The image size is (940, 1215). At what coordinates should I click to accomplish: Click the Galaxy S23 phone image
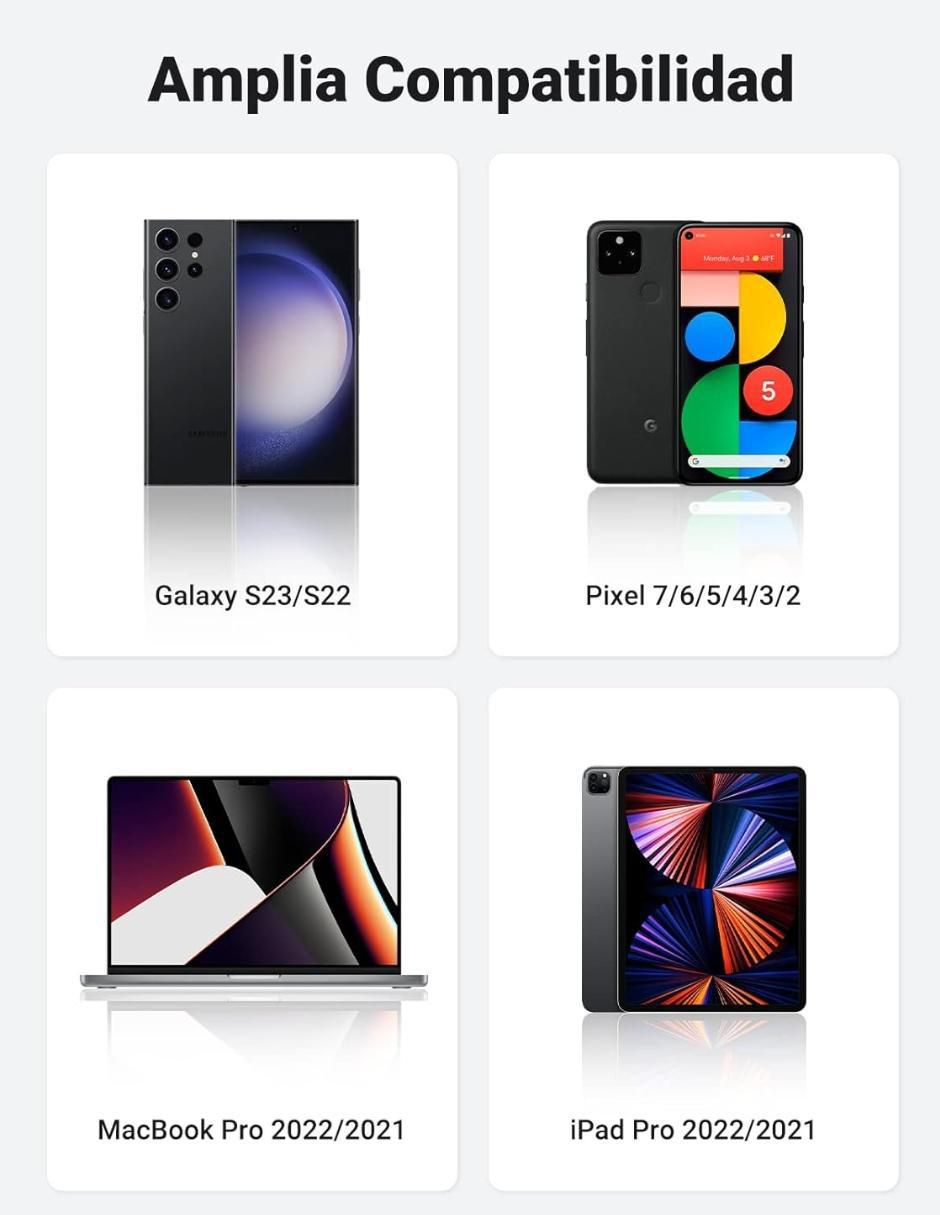[x=251, y=352]
